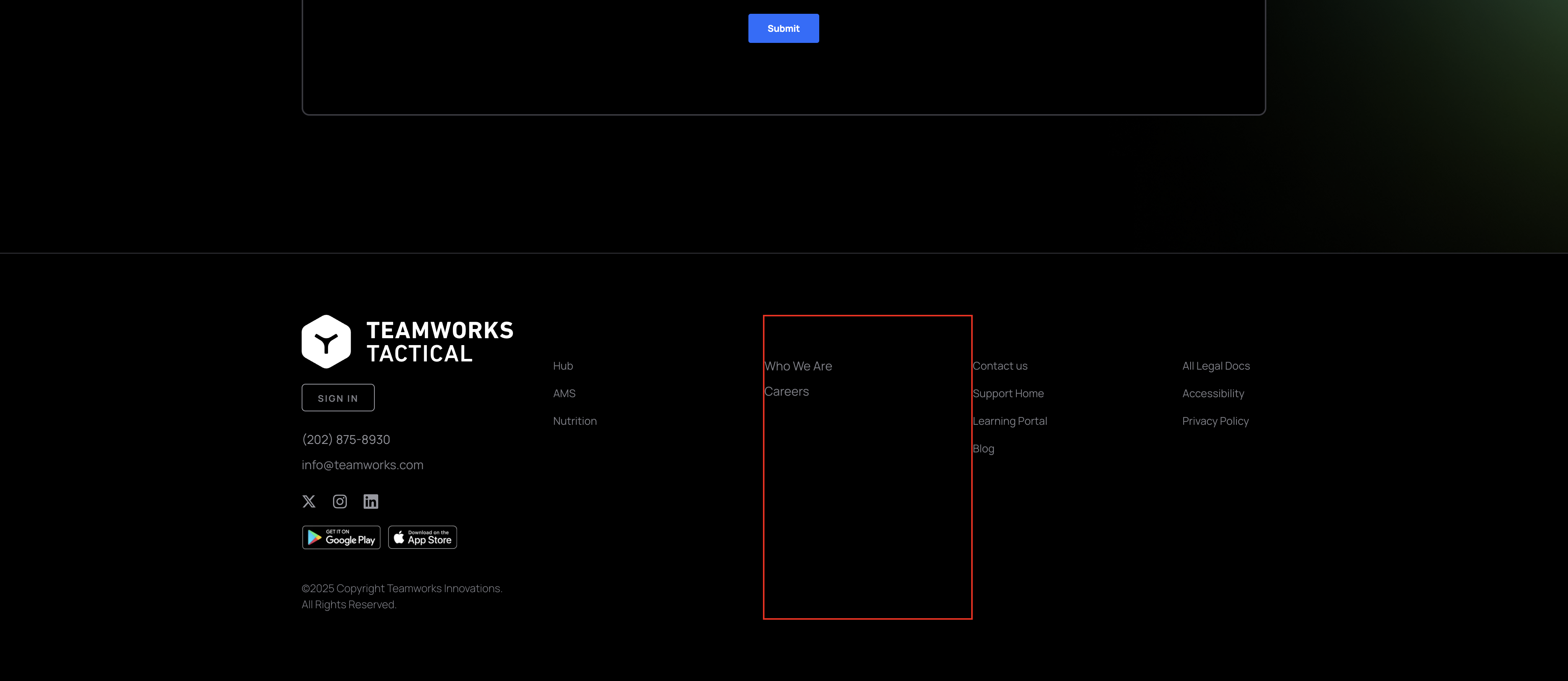Open the LinkedIn social icon

click(x=371, y=501)
